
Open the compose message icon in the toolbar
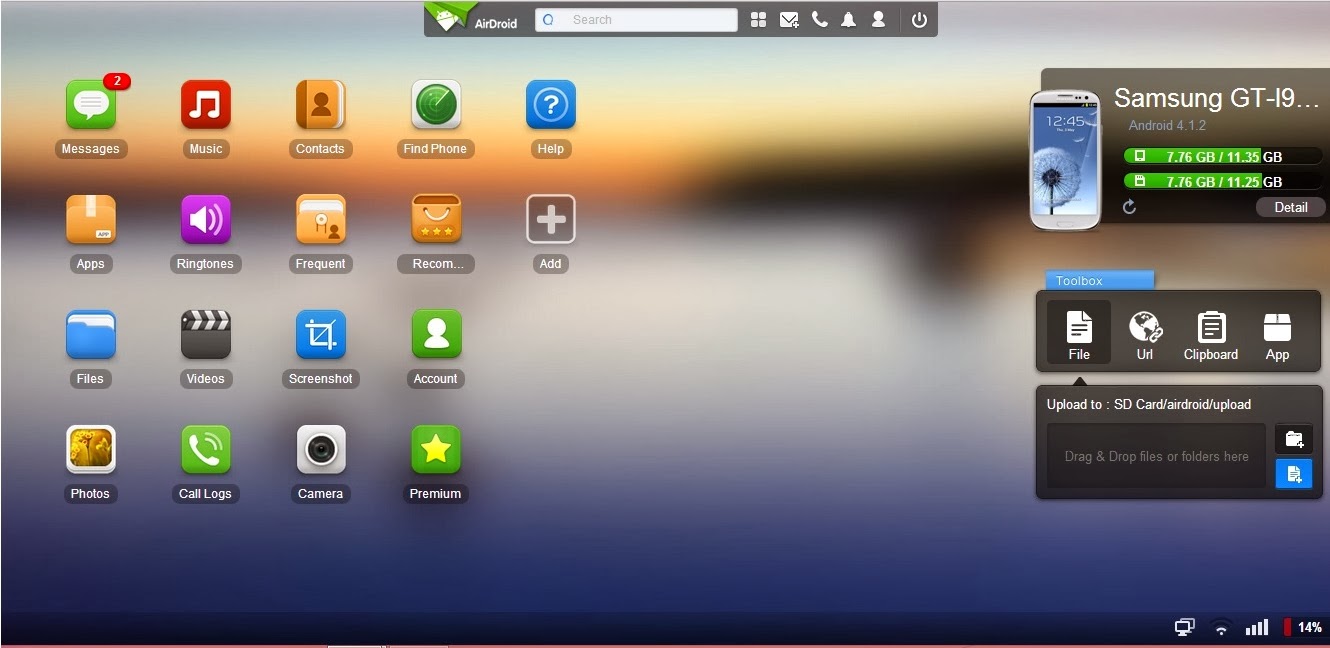point(789,19)
